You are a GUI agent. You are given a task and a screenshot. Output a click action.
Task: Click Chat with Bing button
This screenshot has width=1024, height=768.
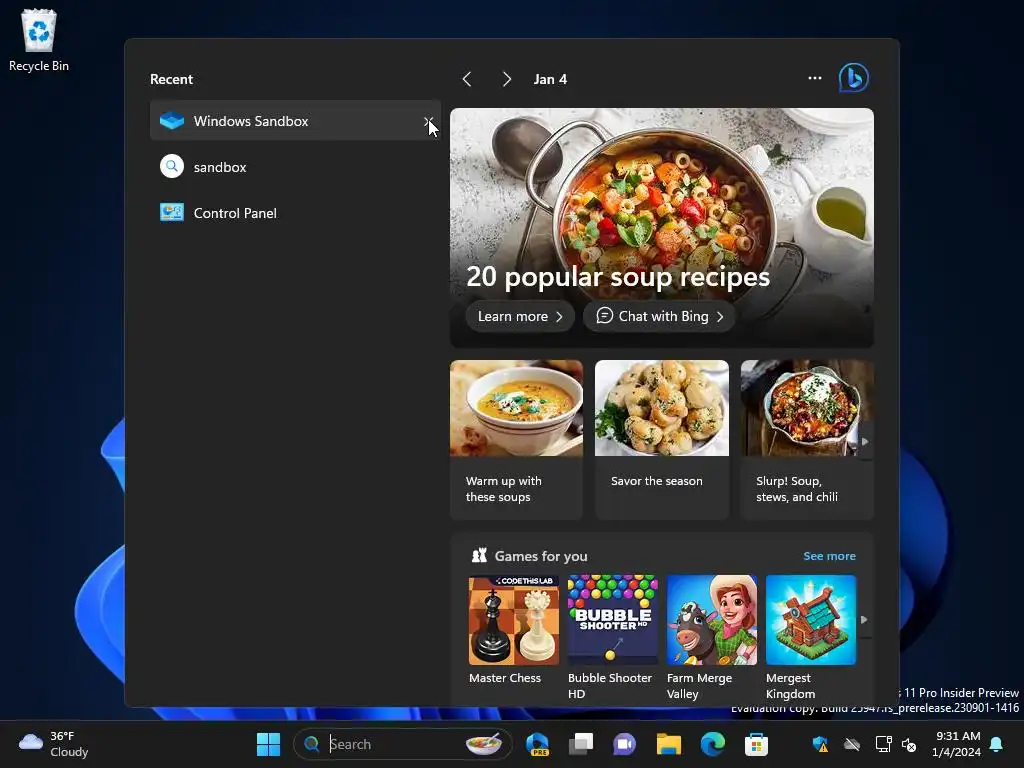(x=659, y=316)
